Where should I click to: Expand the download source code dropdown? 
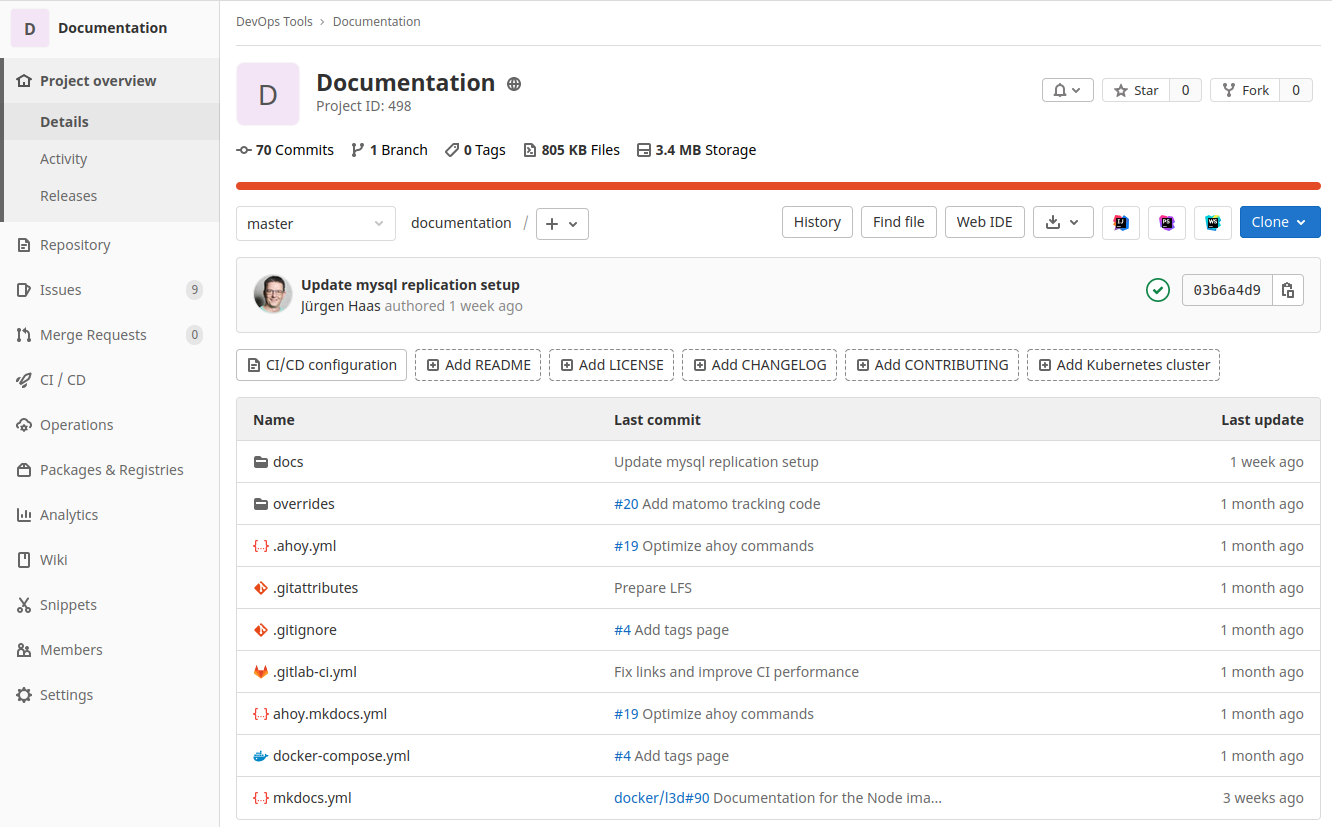point(1062,222)
